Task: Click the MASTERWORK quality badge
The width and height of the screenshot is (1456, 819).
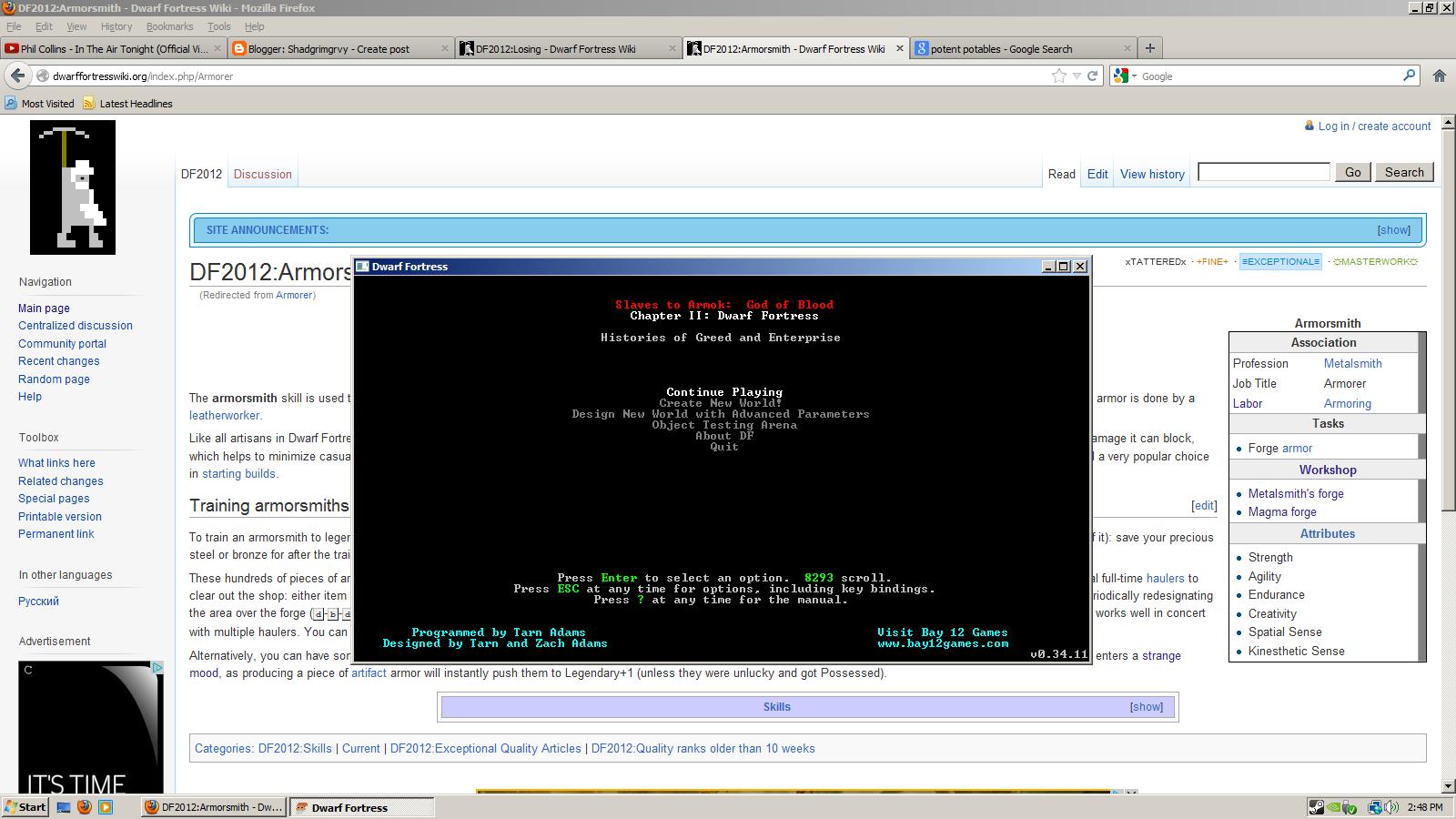Action: 1375,262
